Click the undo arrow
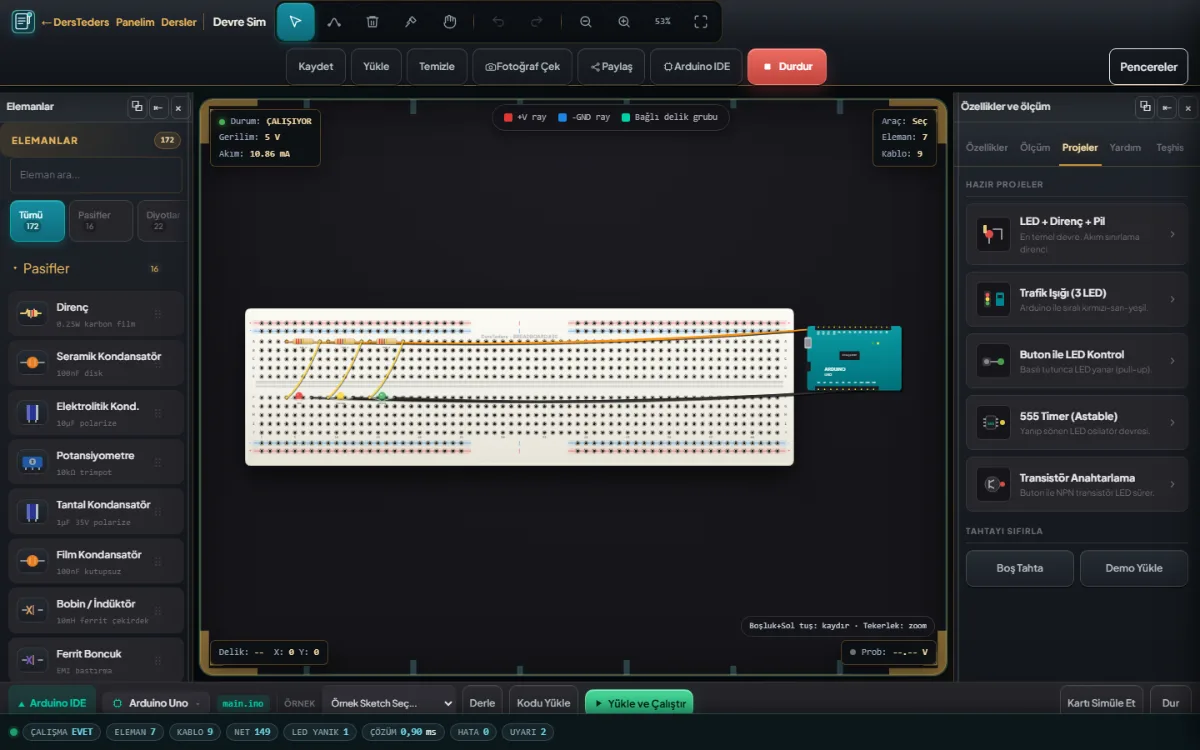 (x=498, y=21)
